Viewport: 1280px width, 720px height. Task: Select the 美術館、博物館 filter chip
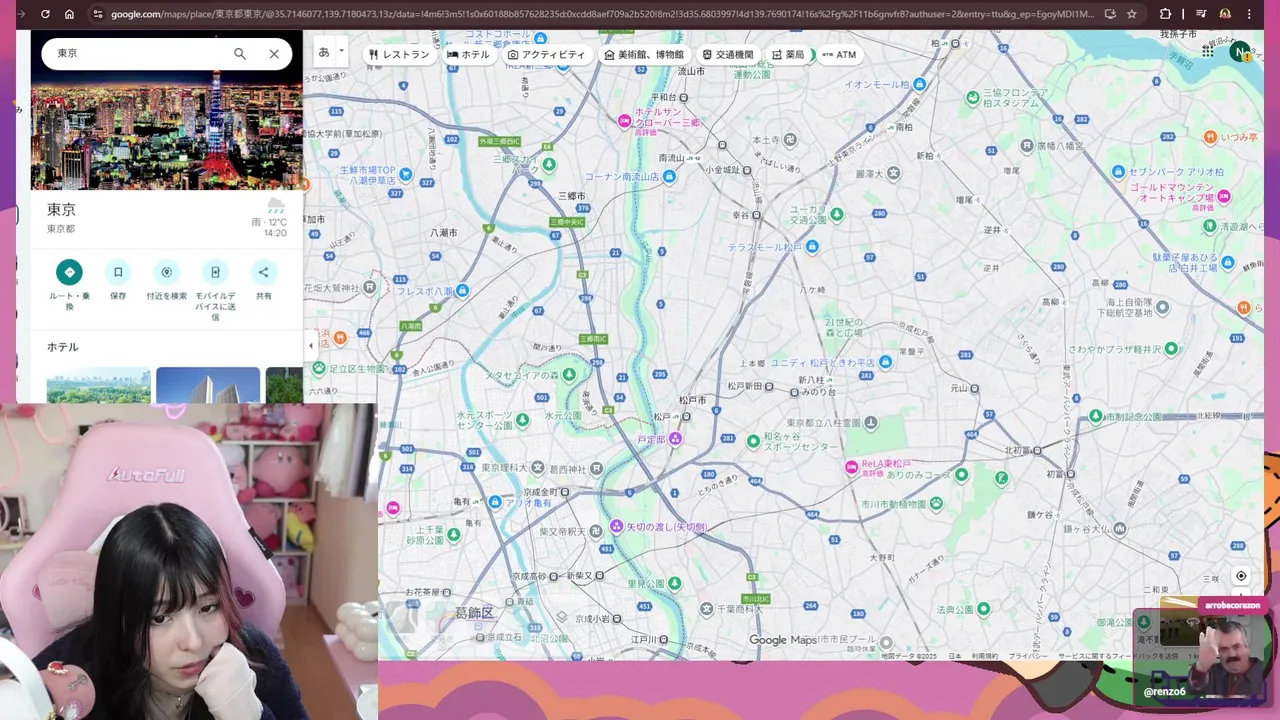click(x=644, y=55)
